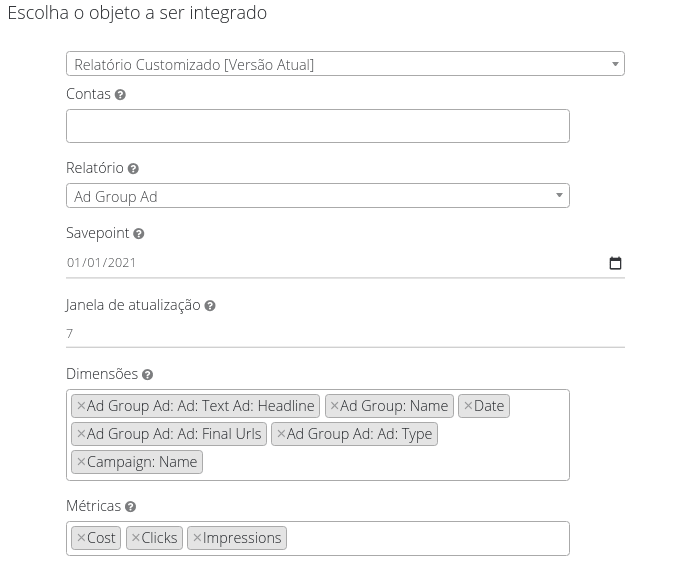Screen dimensions: 676x583
Task: Click help icon beside Relatório label
Action: pos(133,169)
